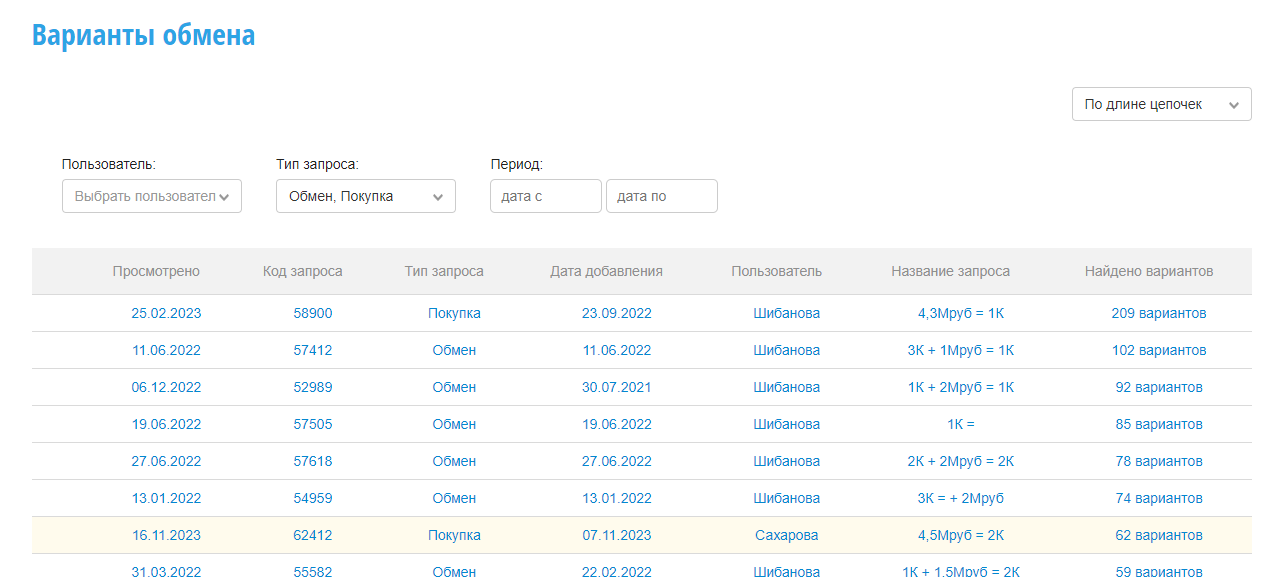Open request code 62412

313,535
